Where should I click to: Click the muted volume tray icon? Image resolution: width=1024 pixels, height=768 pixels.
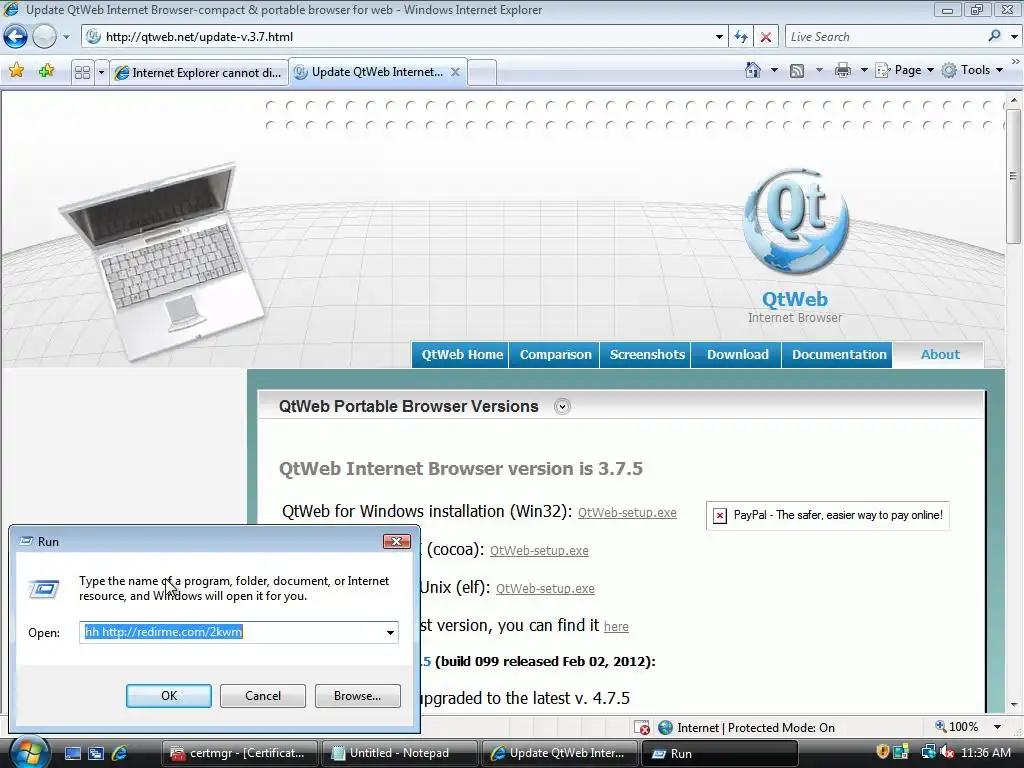(946, 752)
